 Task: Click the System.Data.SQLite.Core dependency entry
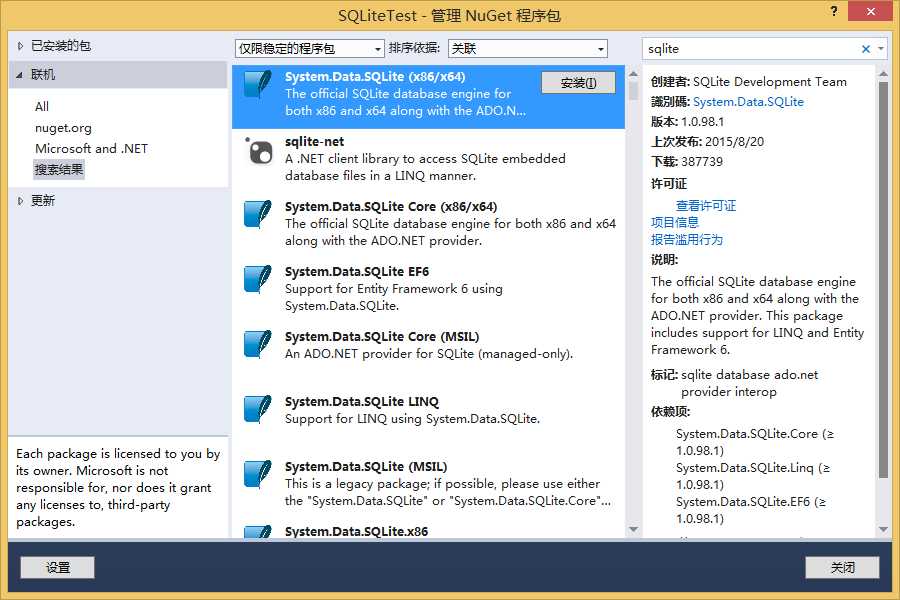755,442
